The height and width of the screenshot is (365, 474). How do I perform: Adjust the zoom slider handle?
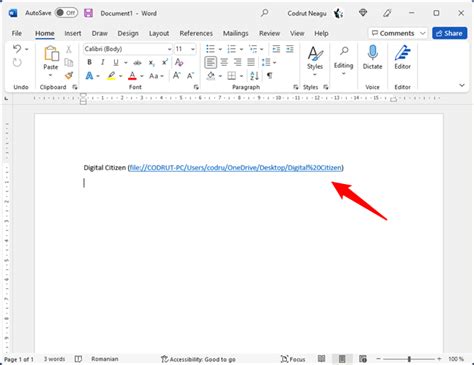pyautogui.click(x=409, y=359)
